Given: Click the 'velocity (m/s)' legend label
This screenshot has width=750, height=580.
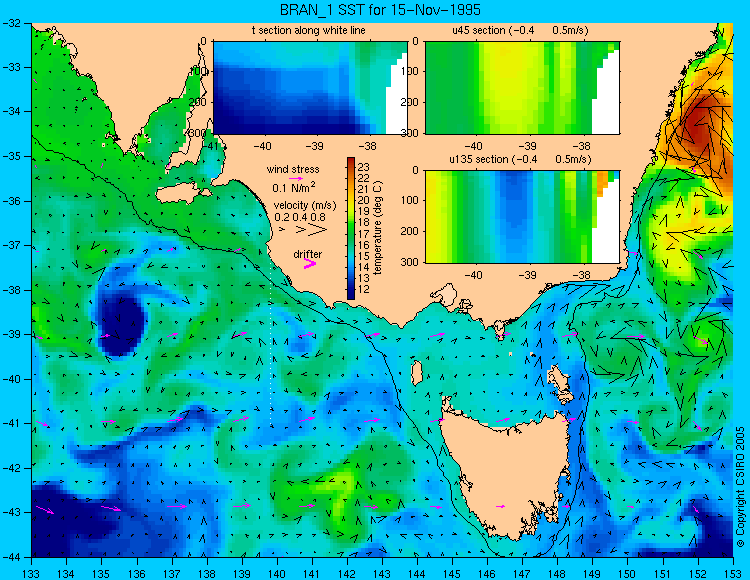Looking at the screenshot, I should [x=305, y=205].
